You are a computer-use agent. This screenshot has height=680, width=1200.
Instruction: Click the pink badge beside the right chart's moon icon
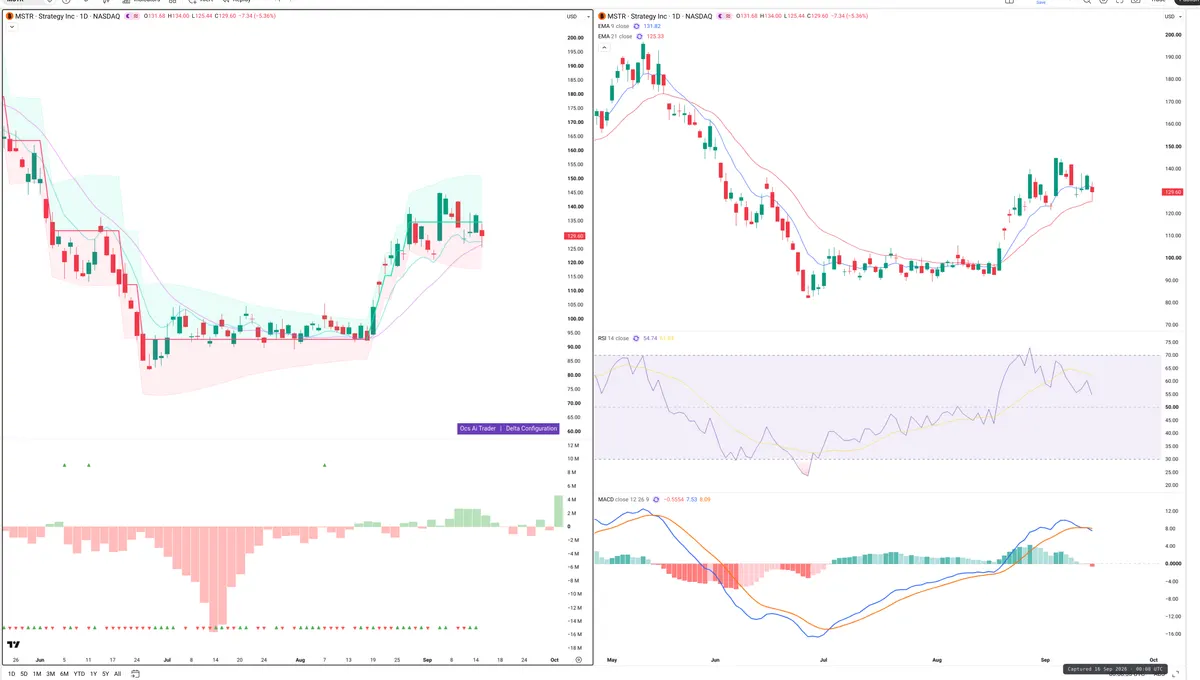tap(728, 16)
